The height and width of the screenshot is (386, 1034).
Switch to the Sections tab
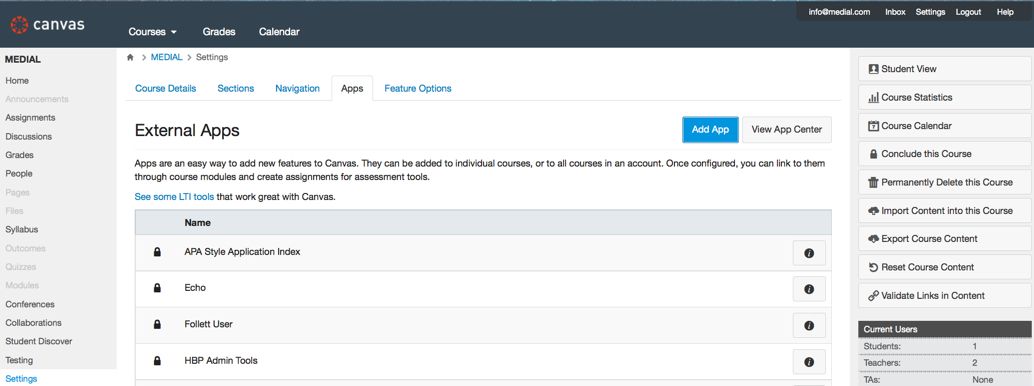(235, 88)
